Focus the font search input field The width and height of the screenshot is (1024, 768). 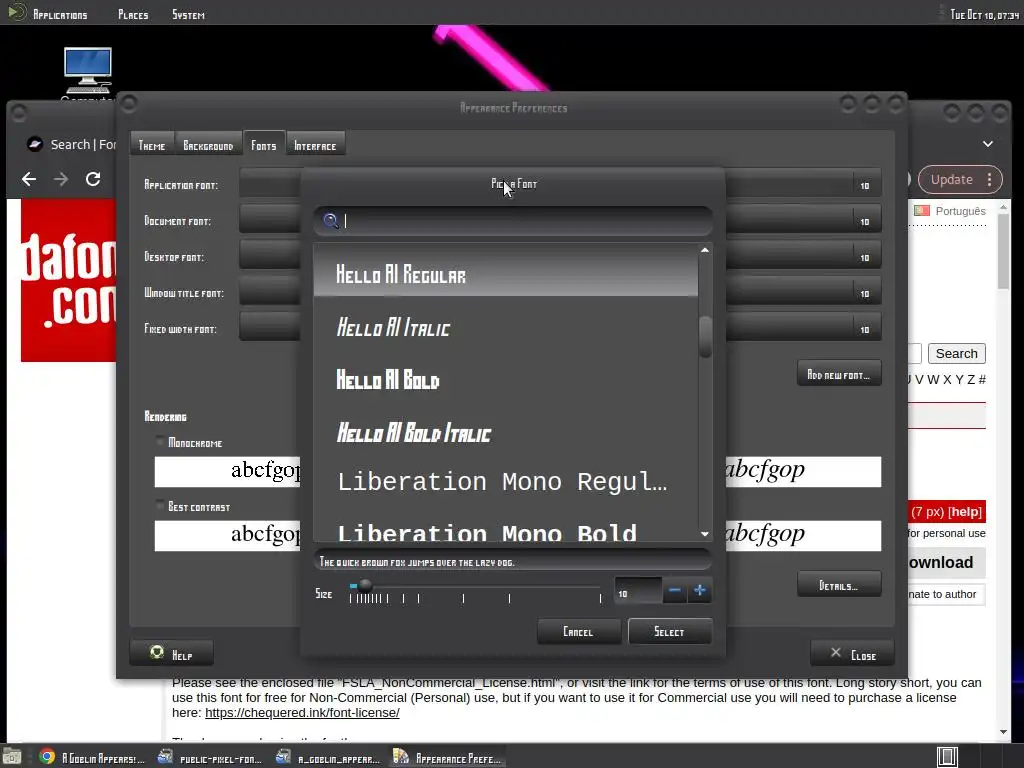click(x=513, y=221)
